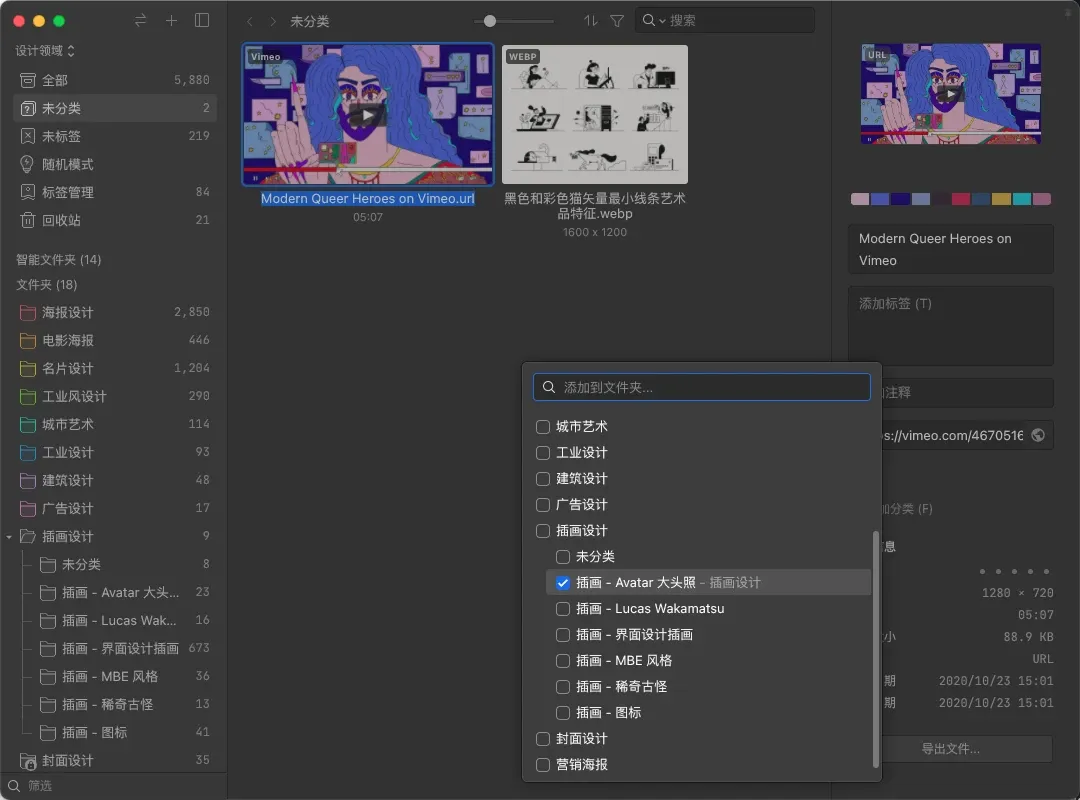Open the filter funnel icon
The height and width of the screenshot is (800, 1080).
point(617,21)
